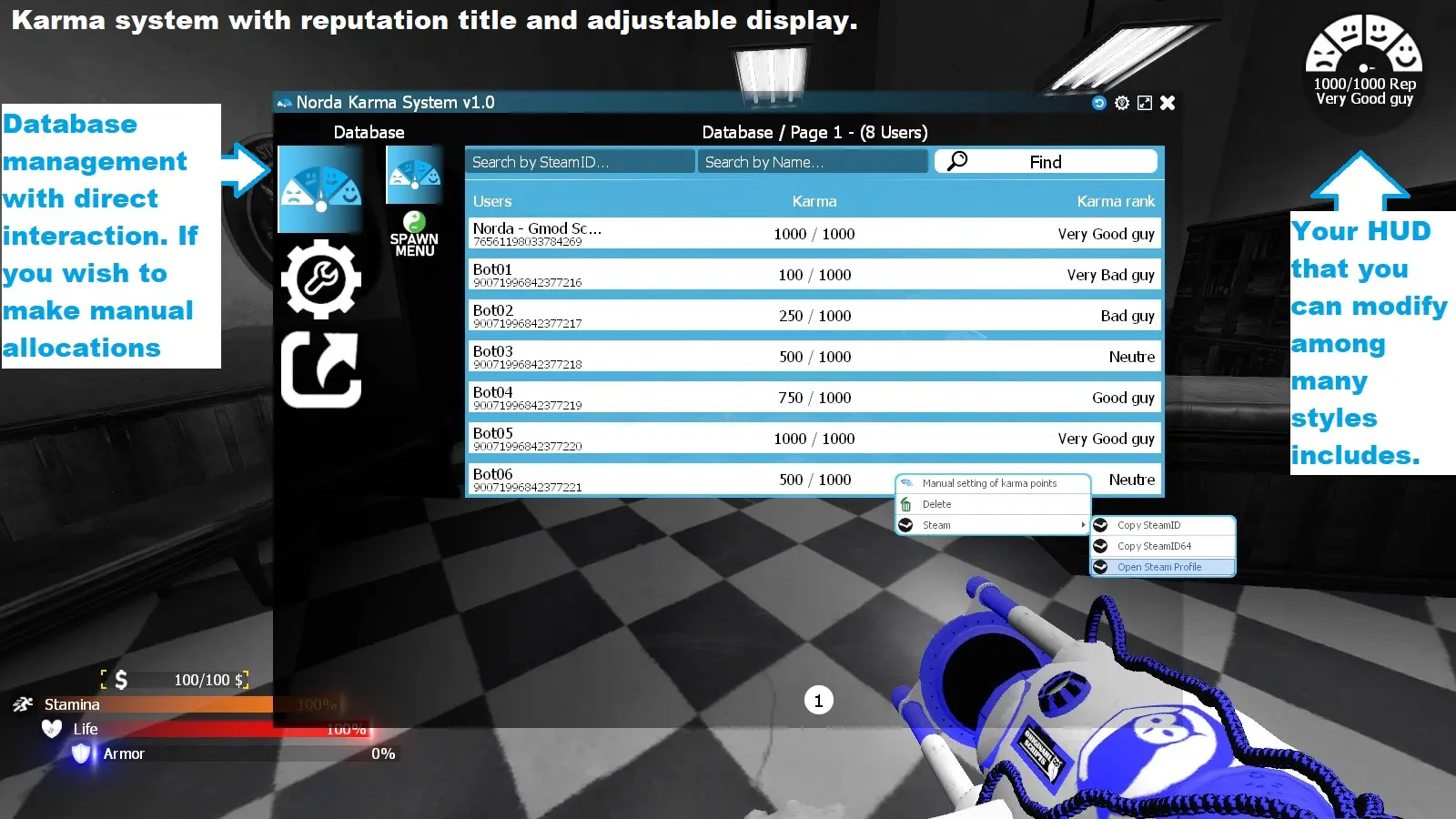Click the Find button
The image size is (1456, 819).
pos(1046,161)
